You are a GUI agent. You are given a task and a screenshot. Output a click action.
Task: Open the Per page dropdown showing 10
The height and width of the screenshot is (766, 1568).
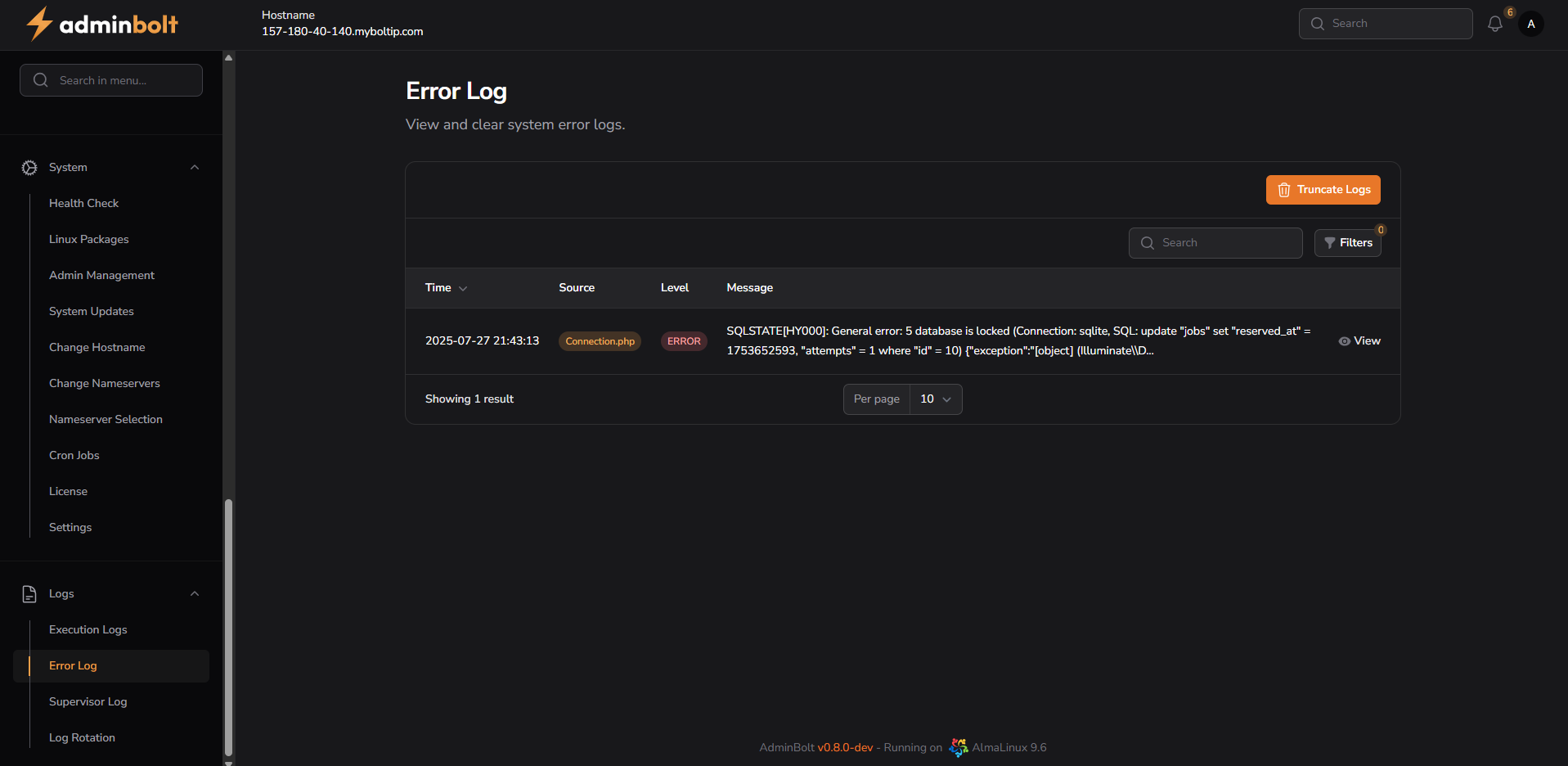[x=935, y=399]
